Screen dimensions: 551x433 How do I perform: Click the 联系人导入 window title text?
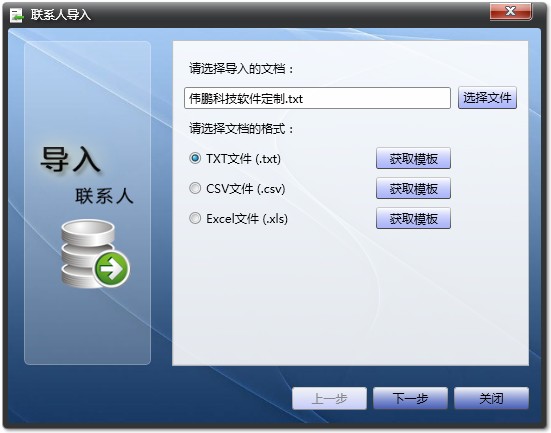click(60, 15)
